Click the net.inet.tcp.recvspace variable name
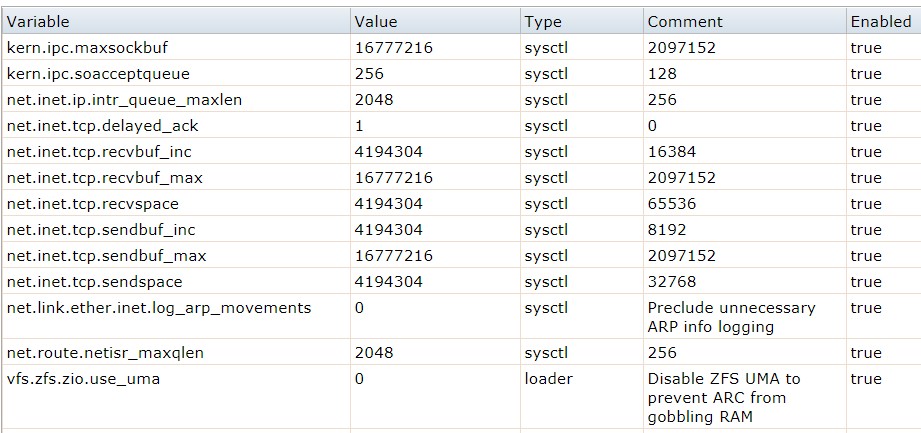This screenshot has height=433, width=921. click(x=94, y=204)
